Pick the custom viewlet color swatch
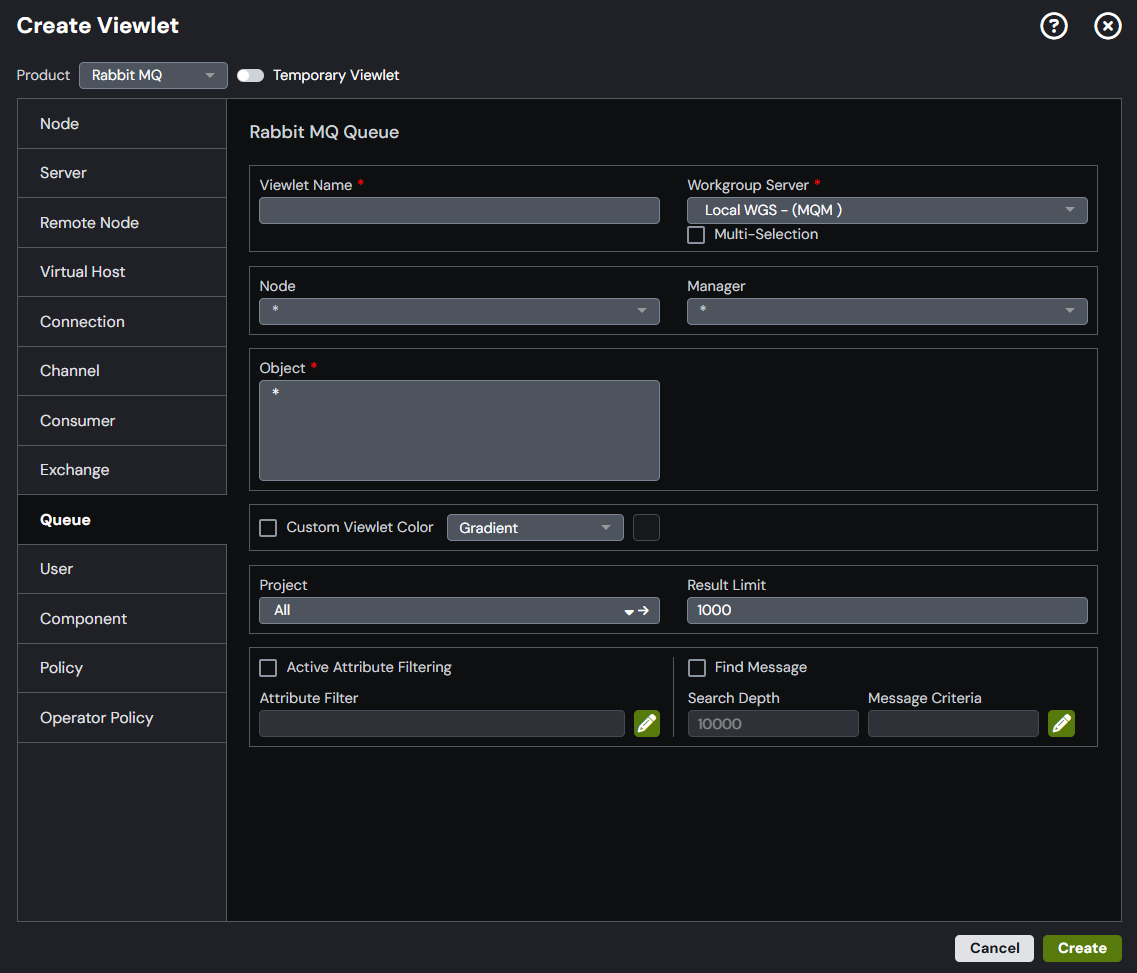This screenshot has width=1137, height=973. (x=646, y=528)
